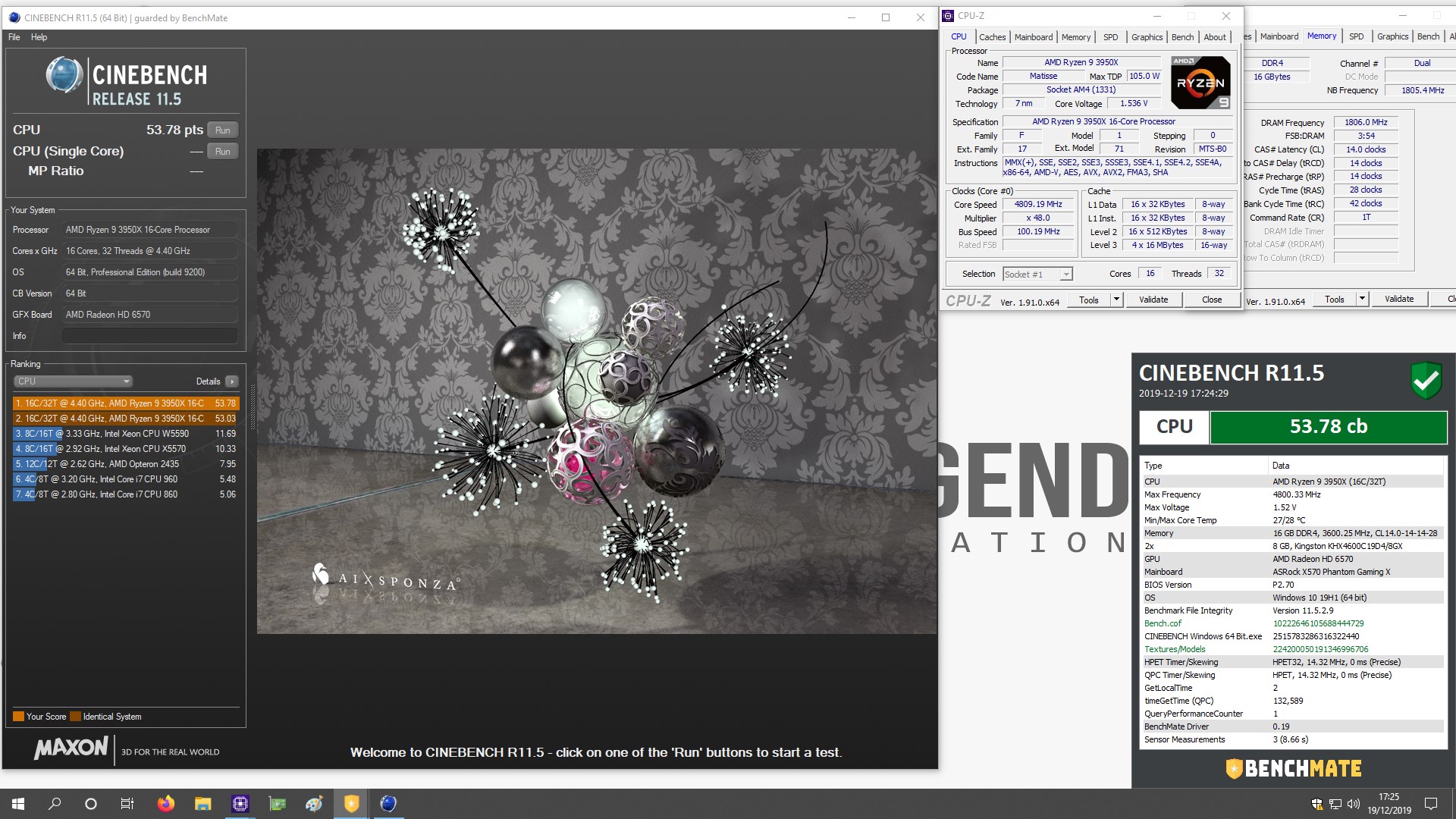Click the BenchMate logo at panel bottom
Viewport: 1456px width, 819px height.
pyautogui.click(x=1294, y=768)
